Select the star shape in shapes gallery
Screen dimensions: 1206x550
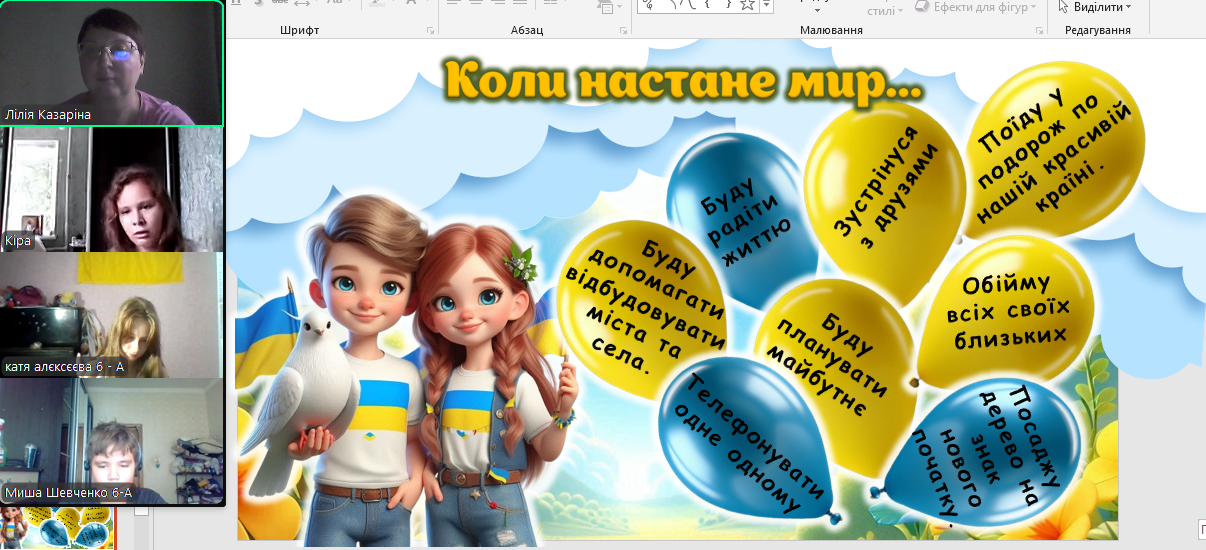pos(747,5)
